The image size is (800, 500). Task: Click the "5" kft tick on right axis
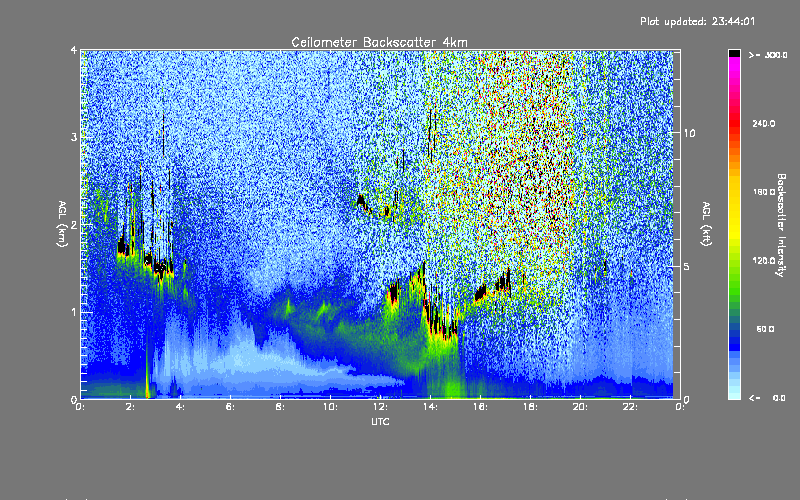coord(687,267)
